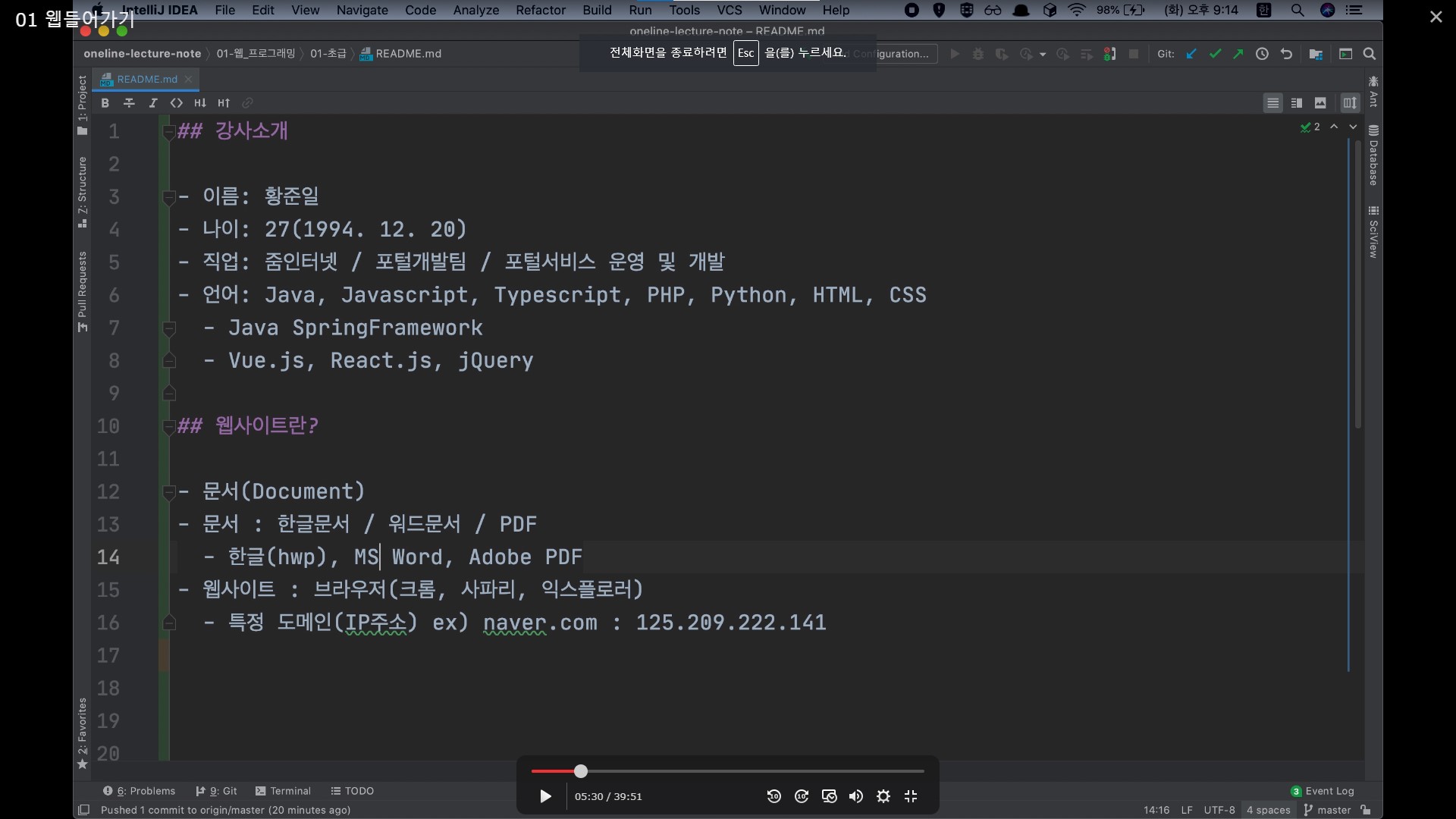Seek using the video progress bar

[x=727, y=771]
